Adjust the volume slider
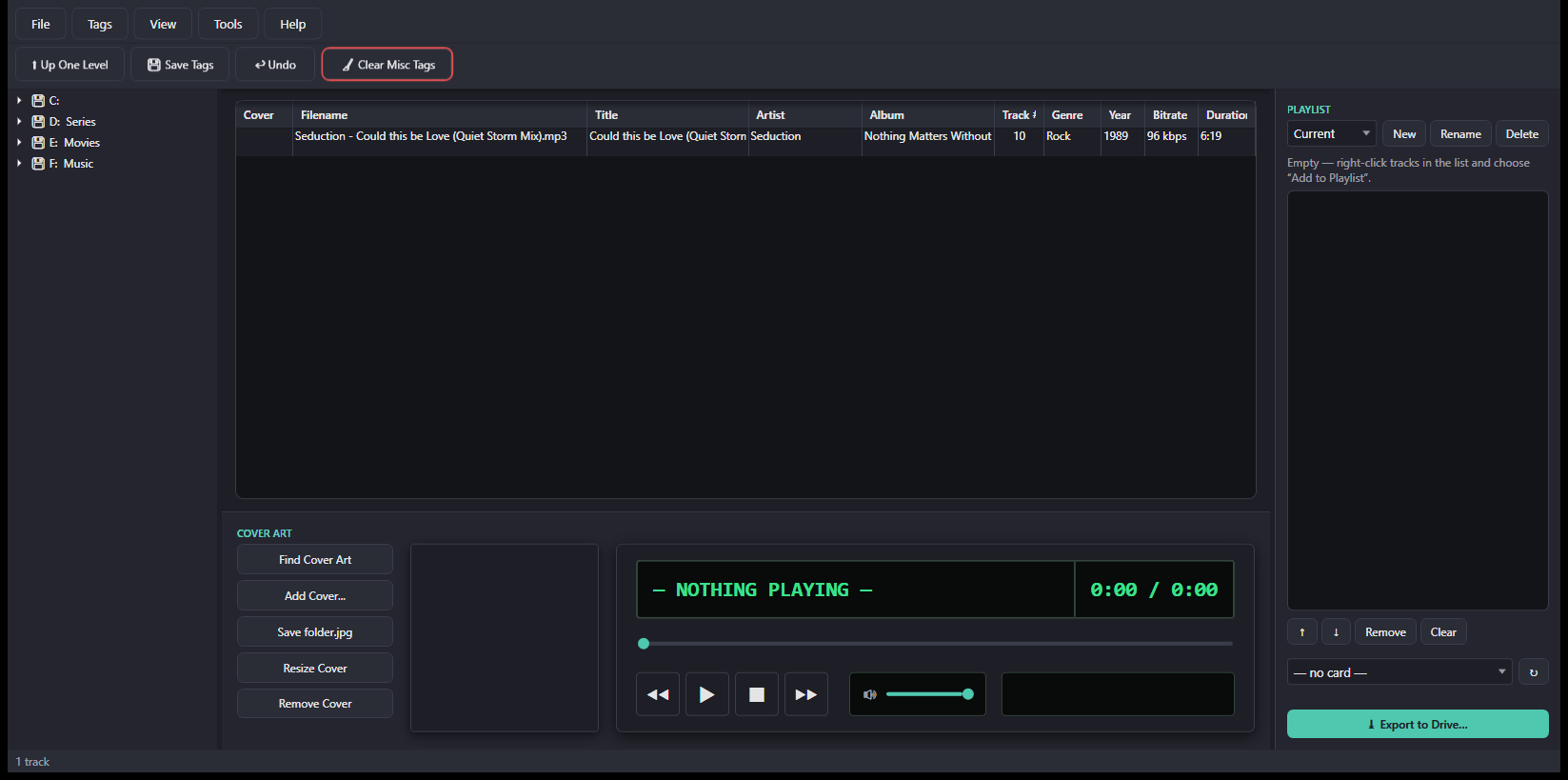Image resolution: width=1568 pixels, height=780 pixels. [x=929, y=694]
